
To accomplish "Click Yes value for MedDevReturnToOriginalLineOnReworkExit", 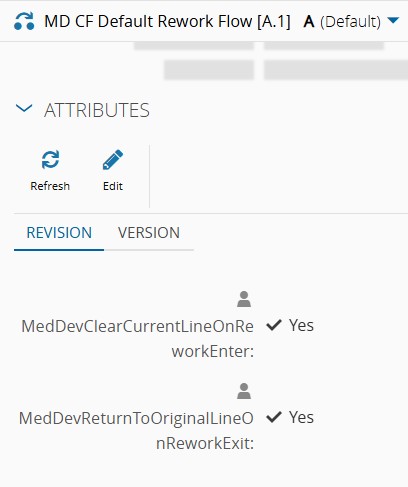I will 301,417.
